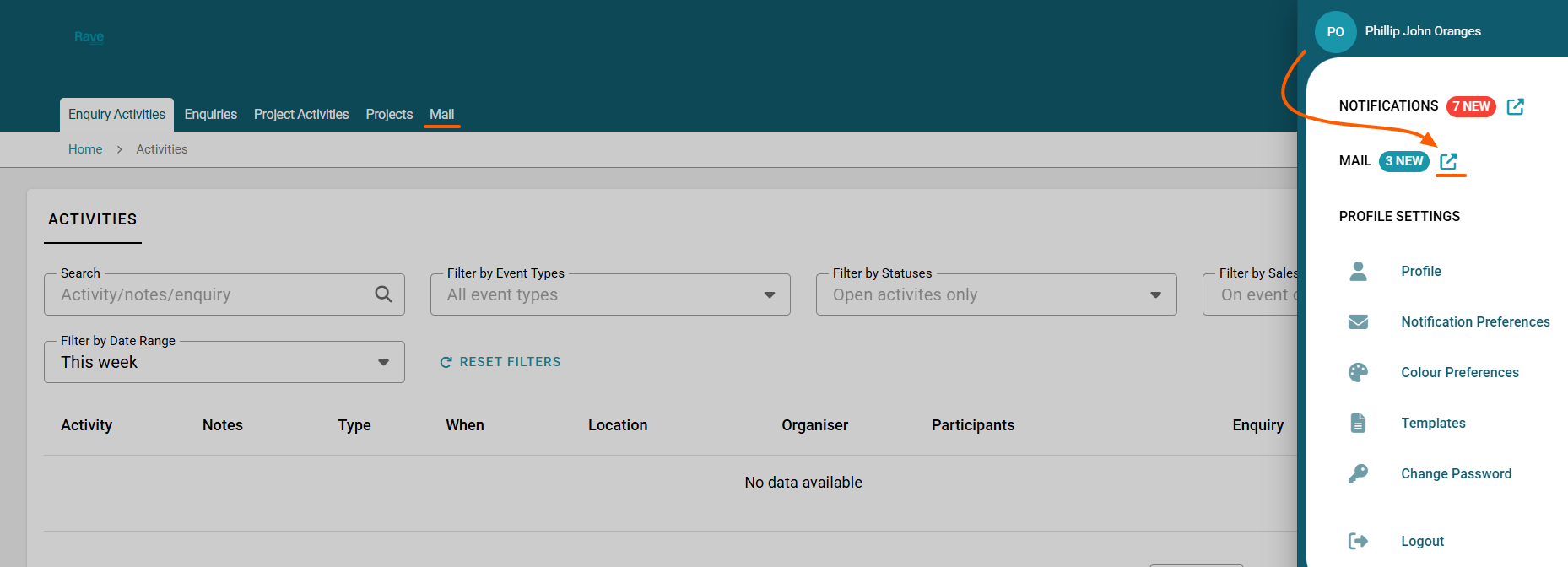
Task: Focus the activity search input field
Action: pos(211,294)
